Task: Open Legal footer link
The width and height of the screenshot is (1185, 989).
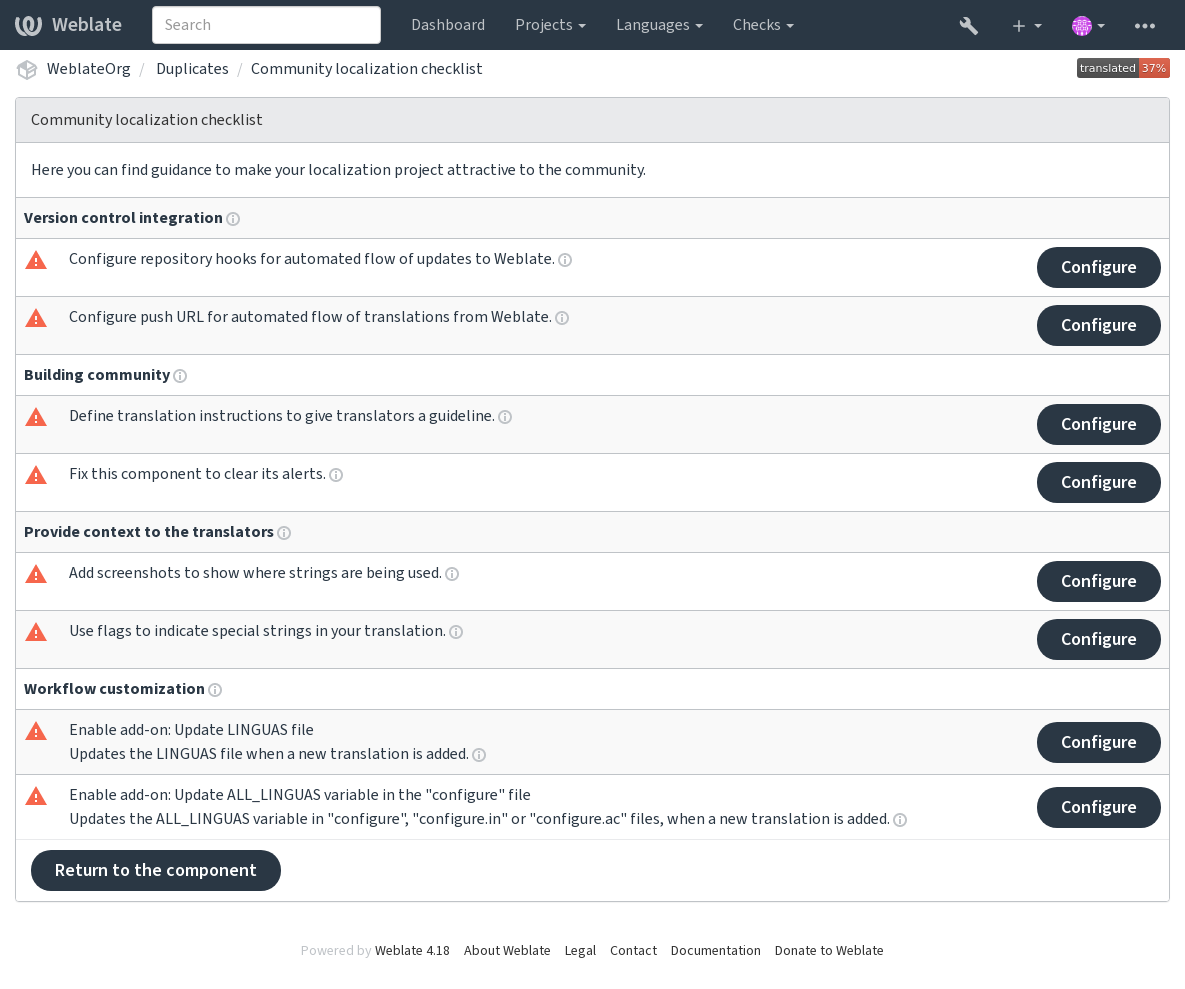Action: tap(580, 950)
